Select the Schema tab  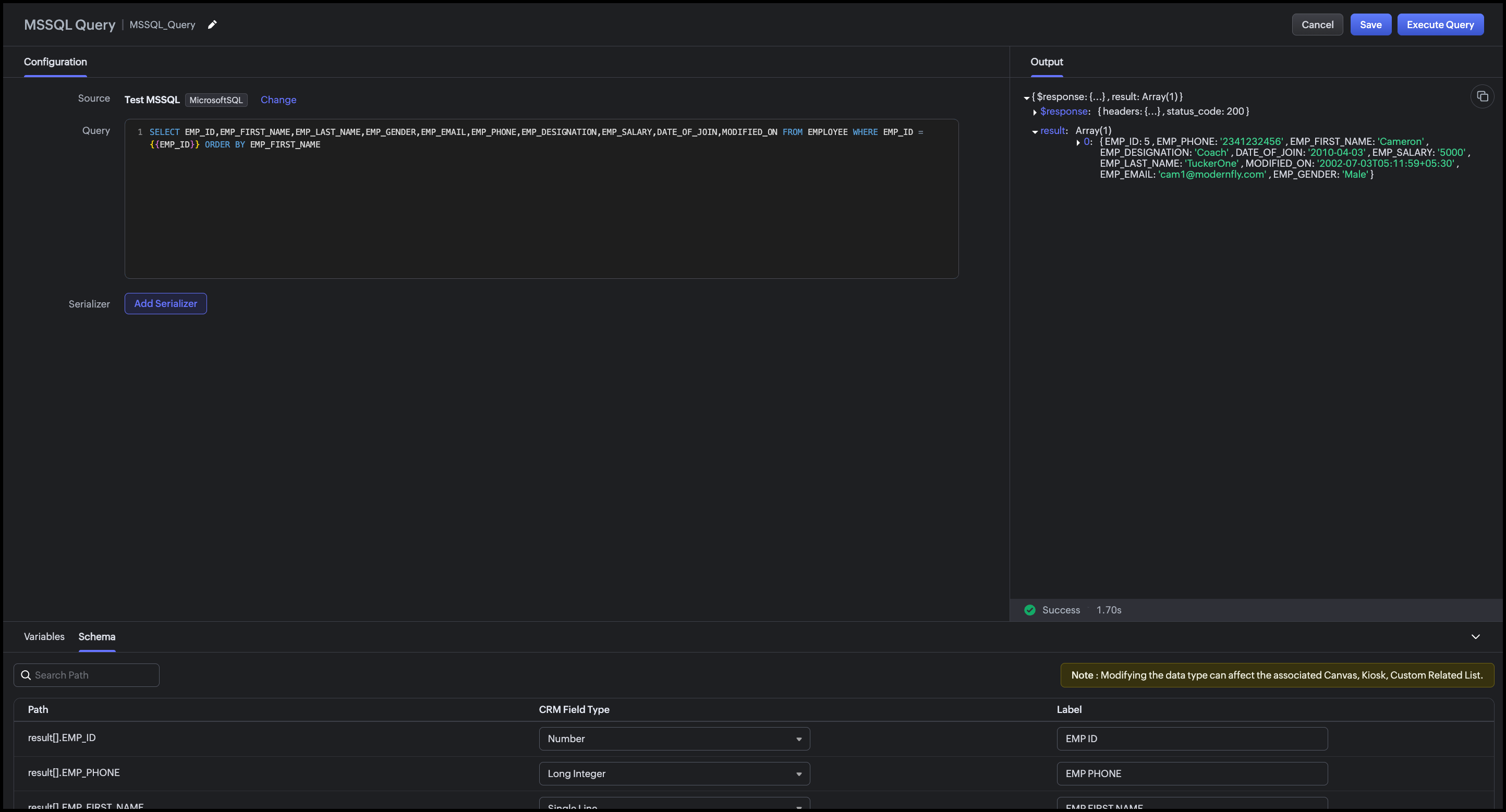click(x=97, y=637)
